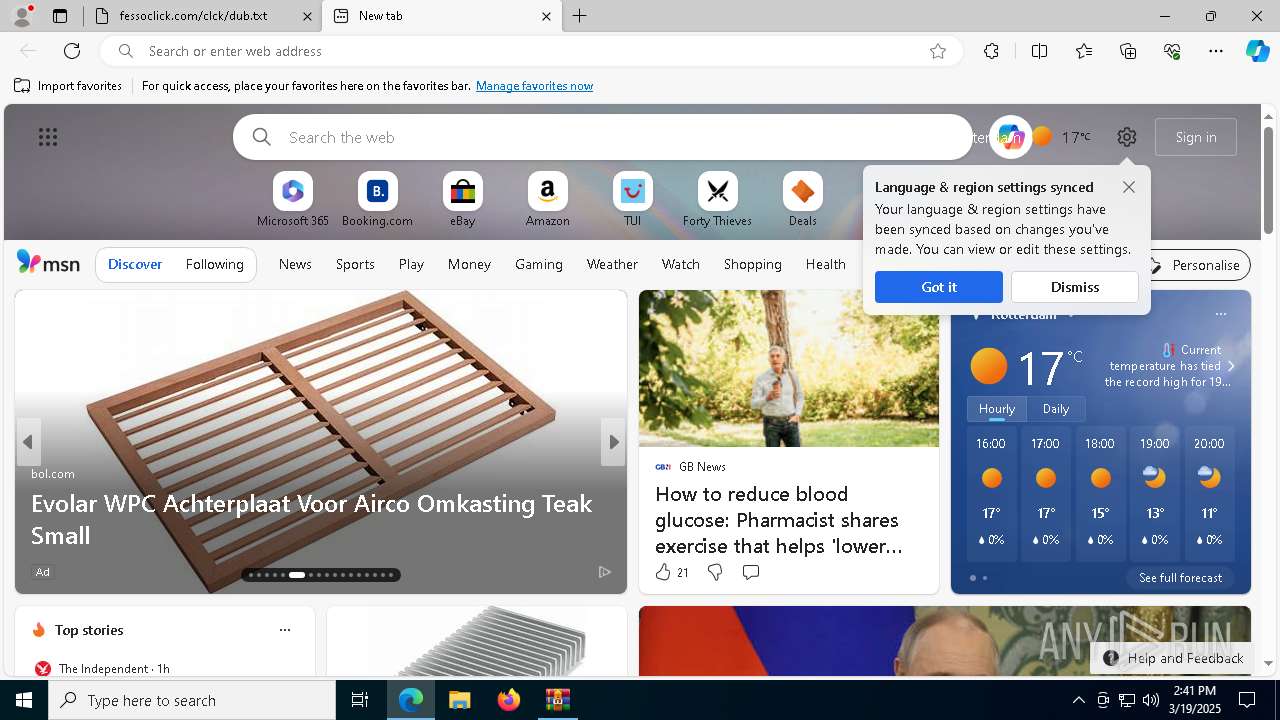Open the Help and Feedback button
The image size is (1280, 720).
1172,658
